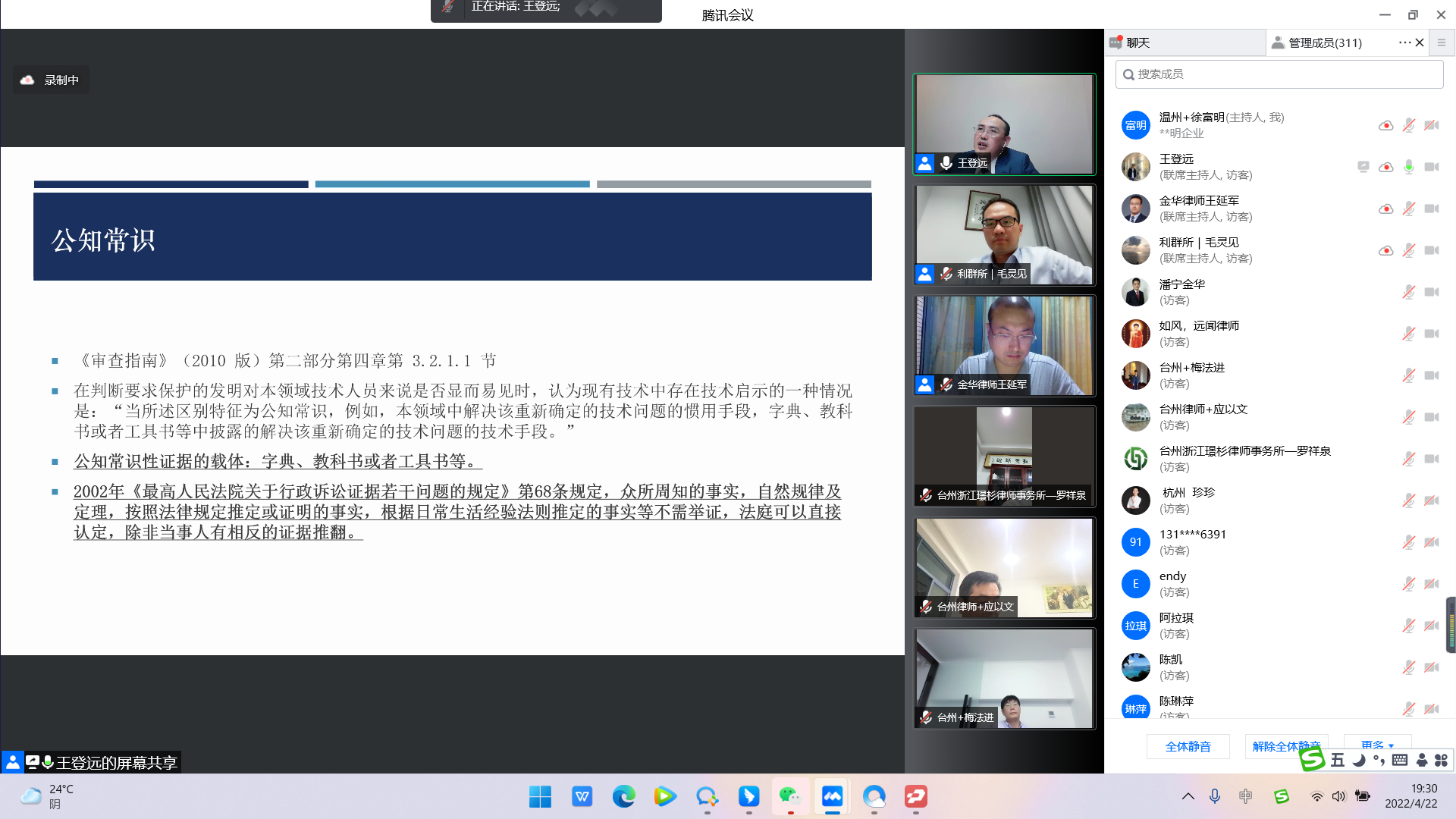Click the 录制中 recording indicator

[51, 80]
